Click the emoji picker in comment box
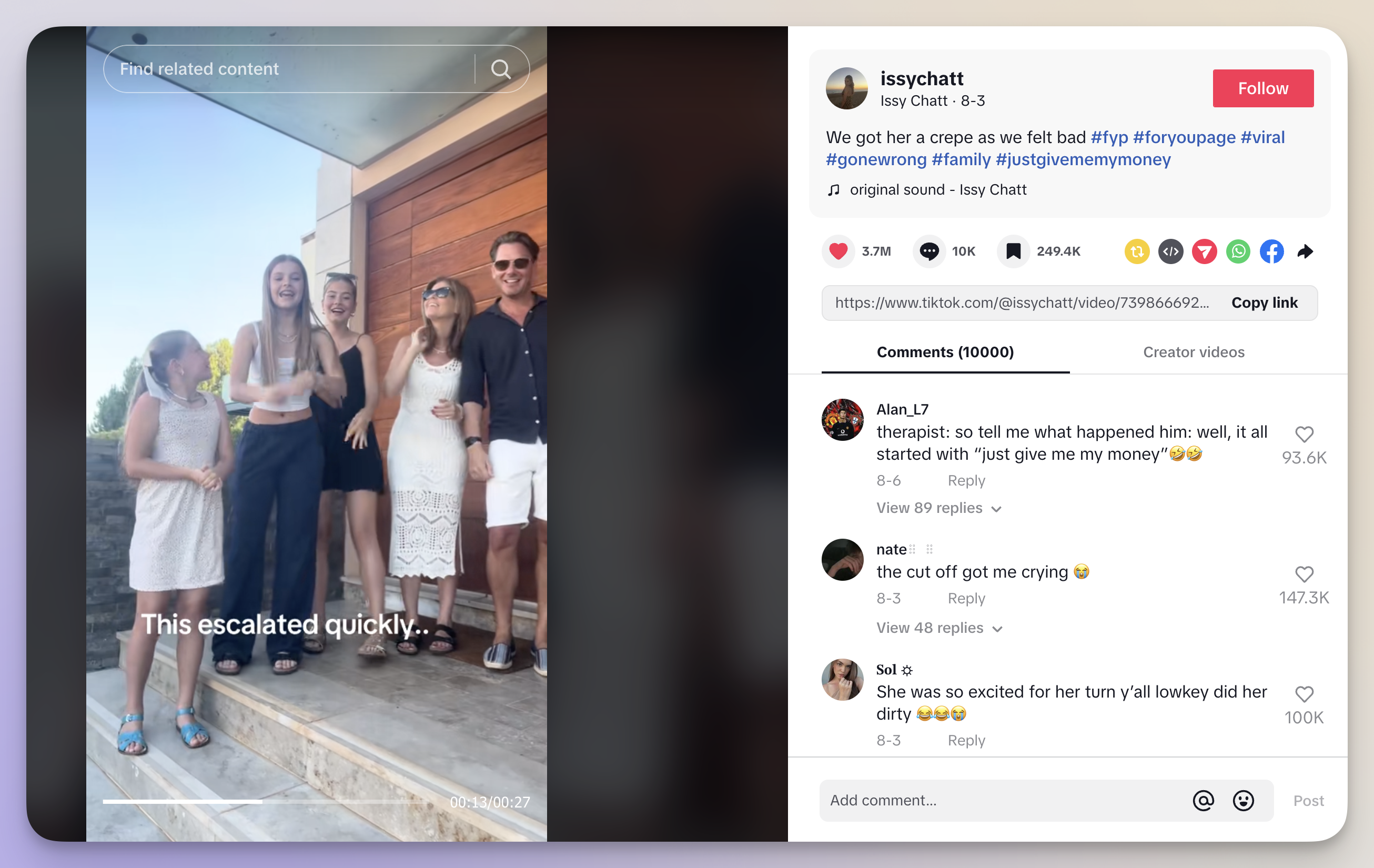The width and height of the screenshot is (1374, 868). click(x=1243, y=800)
